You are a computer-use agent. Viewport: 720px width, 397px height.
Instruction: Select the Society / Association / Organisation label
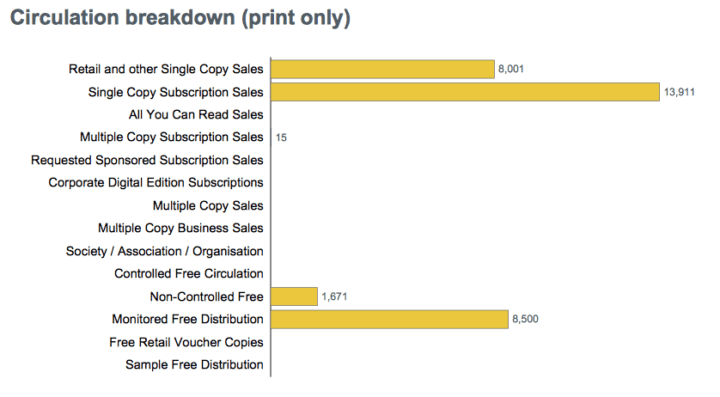point(165,251)
